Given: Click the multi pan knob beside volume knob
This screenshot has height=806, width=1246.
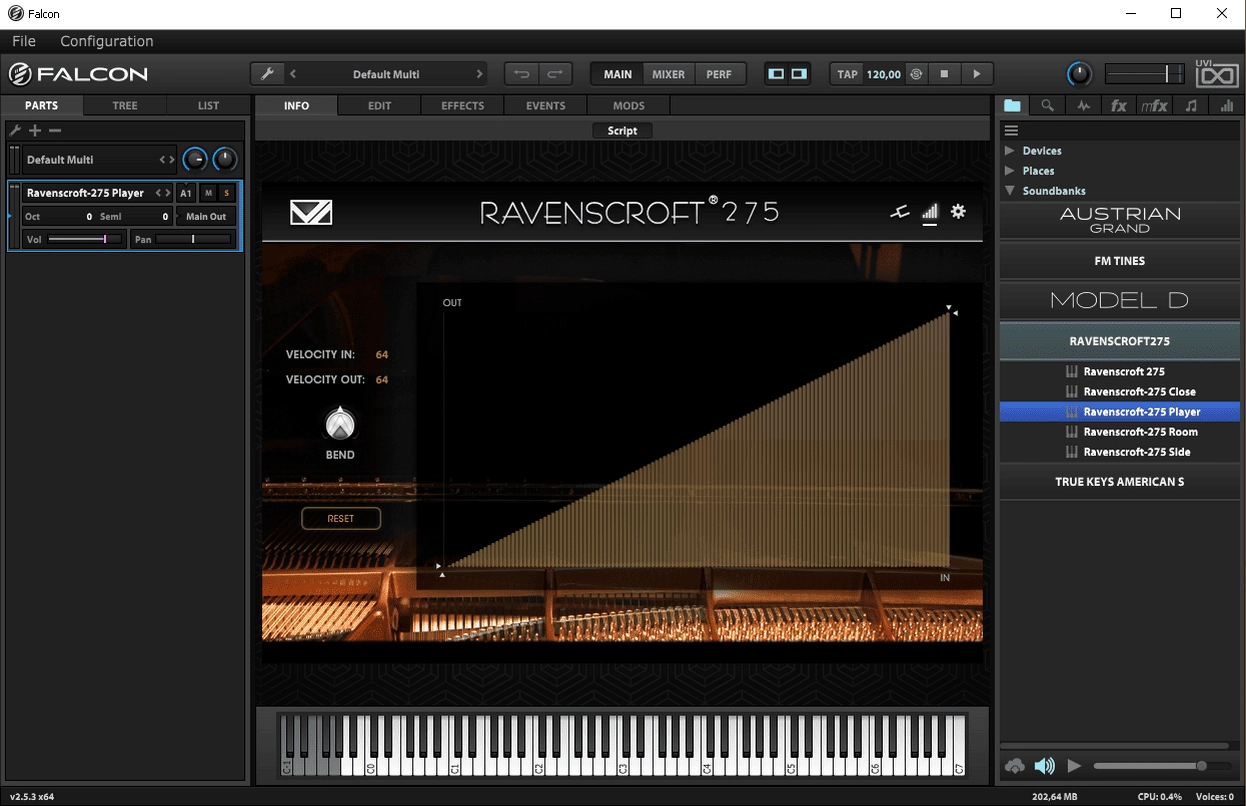Looking at the screenshot, I should [x=226, y=159].
